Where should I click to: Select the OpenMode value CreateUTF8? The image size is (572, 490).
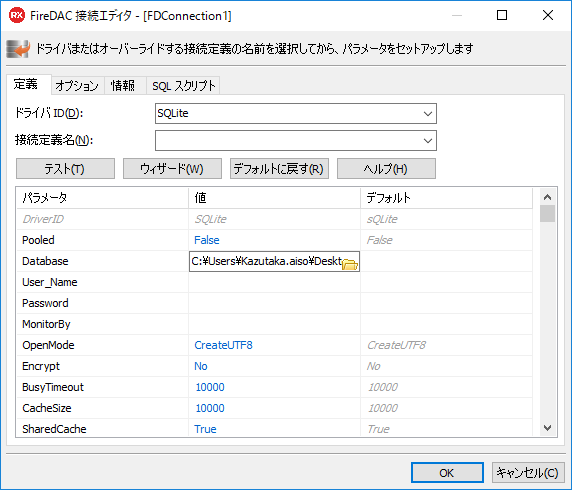click(223, 345)
